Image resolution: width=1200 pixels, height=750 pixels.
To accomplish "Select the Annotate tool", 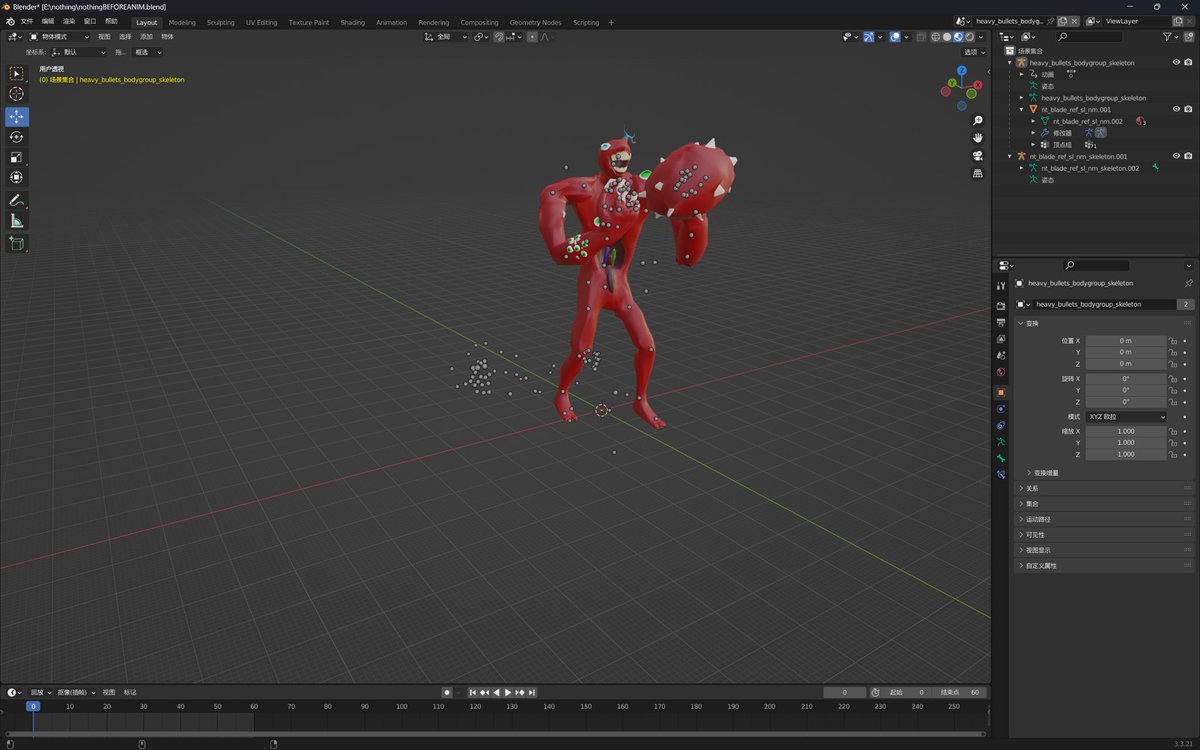I will [17, 201].
